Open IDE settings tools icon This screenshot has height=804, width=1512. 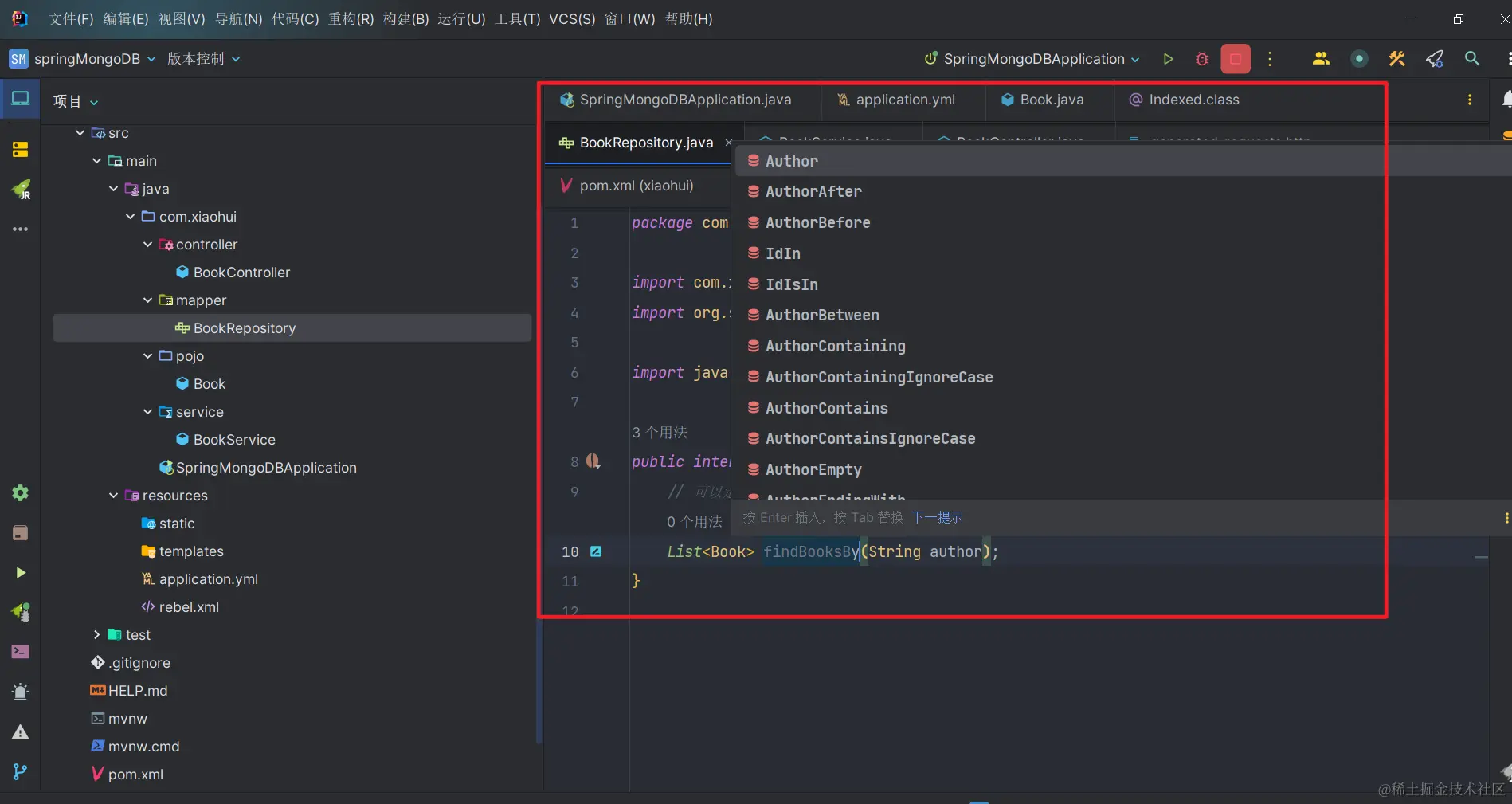[1396, 59]
